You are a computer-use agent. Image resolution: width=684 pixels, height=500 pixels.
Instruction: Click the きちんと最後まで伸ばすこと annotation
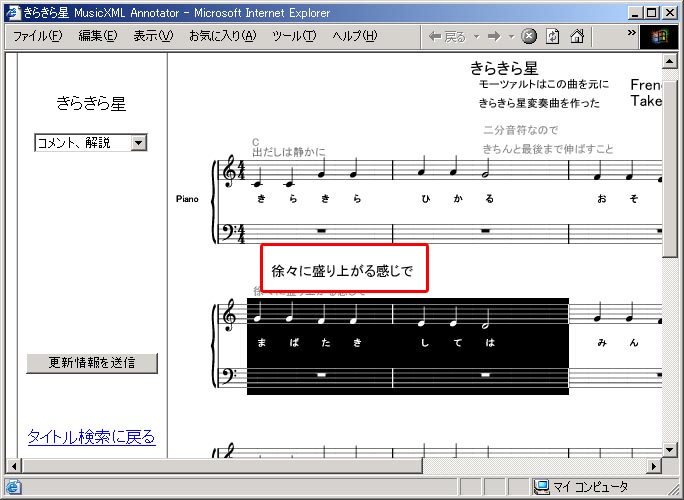[548, 149]
